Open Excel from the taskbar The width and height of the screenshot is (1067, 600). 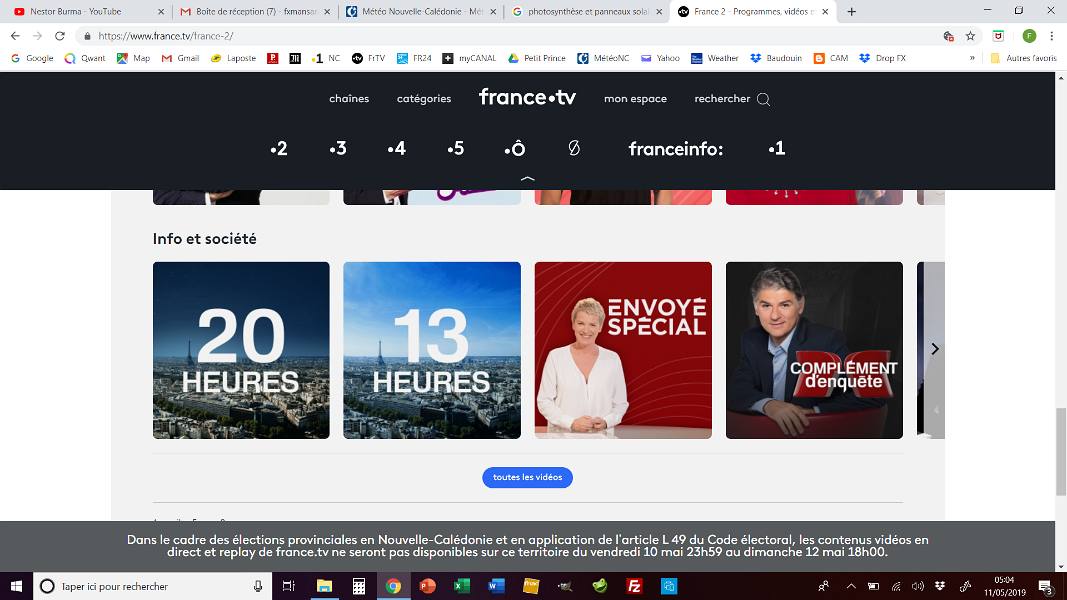tap(462, 586)
